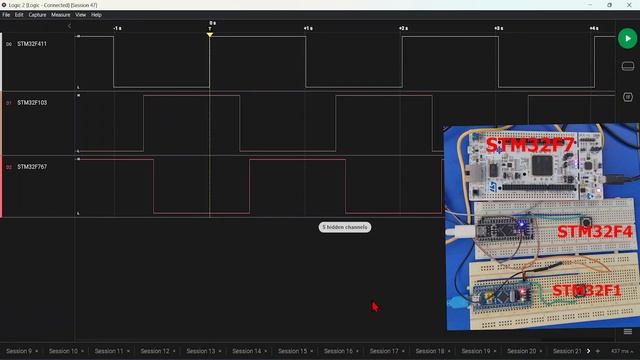This screenshot has height=360, width=640.
Task: Collapse the channel label sidebar arrow
Action: (69, 26)
